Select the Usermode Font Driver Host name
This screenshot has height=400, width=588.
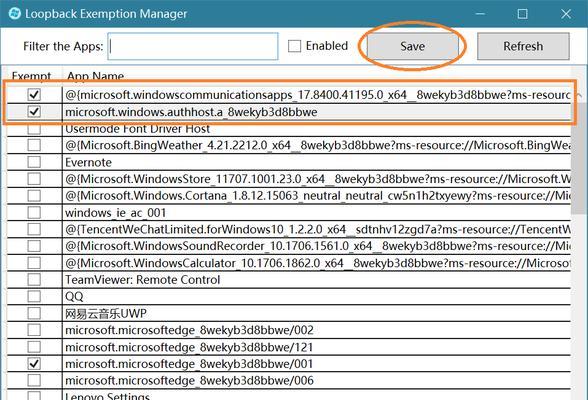[137, 129]
